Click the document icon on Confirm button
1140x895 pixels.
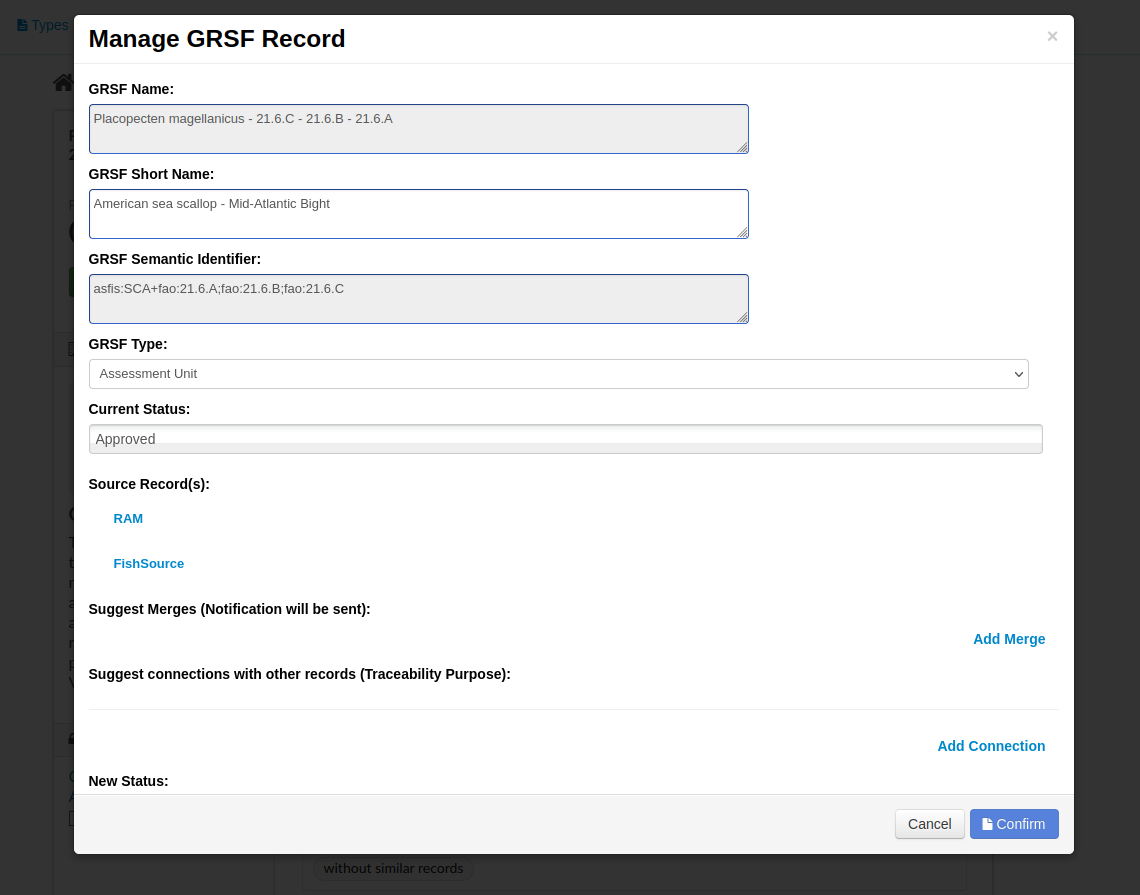coord(987,824)
